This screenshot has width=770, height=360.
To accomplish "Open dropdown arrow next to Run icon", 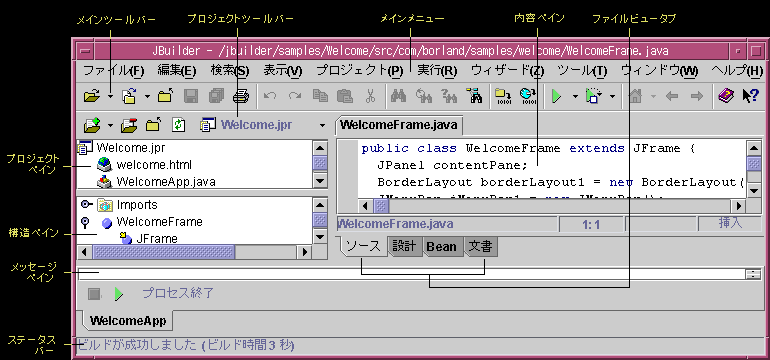I will coord(575,97).
